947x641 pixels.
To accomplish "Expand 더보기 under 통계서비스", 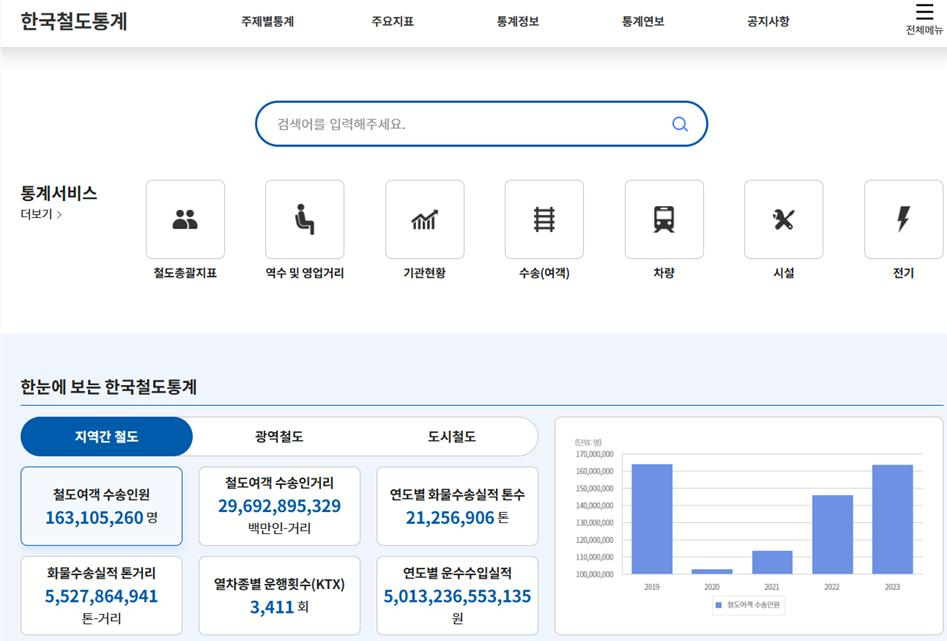I will (42, 214).
